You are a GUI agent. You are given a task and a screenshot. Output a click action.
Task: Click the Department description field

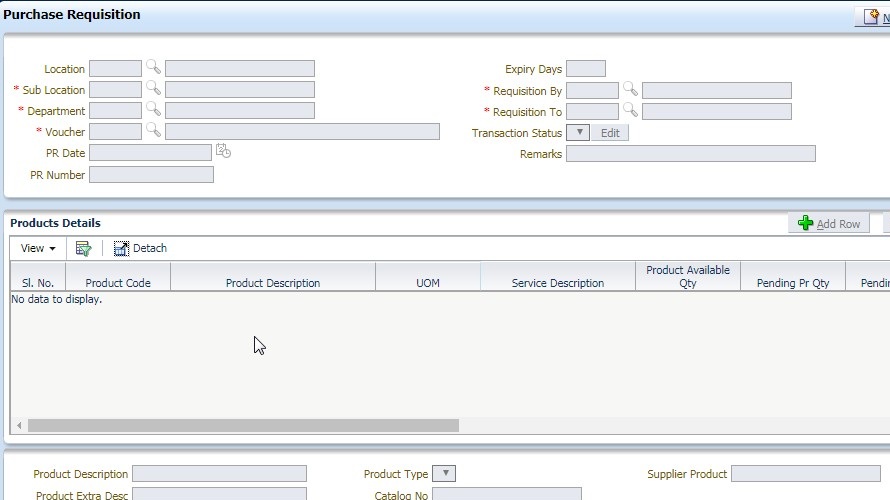point(240,111)
